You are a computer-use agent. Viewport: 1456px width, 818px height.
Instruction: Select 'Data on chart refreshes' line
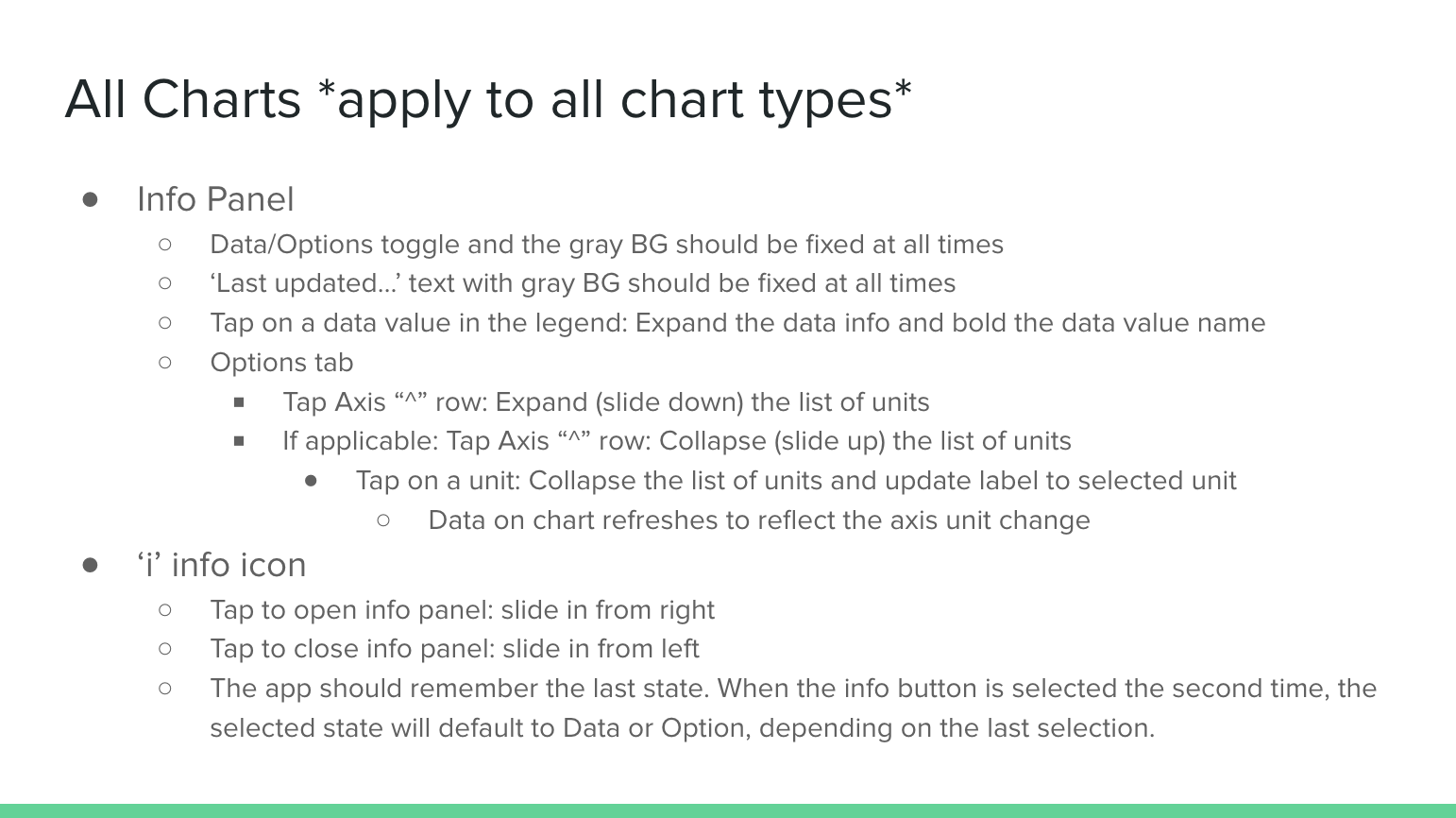[759, 520]
